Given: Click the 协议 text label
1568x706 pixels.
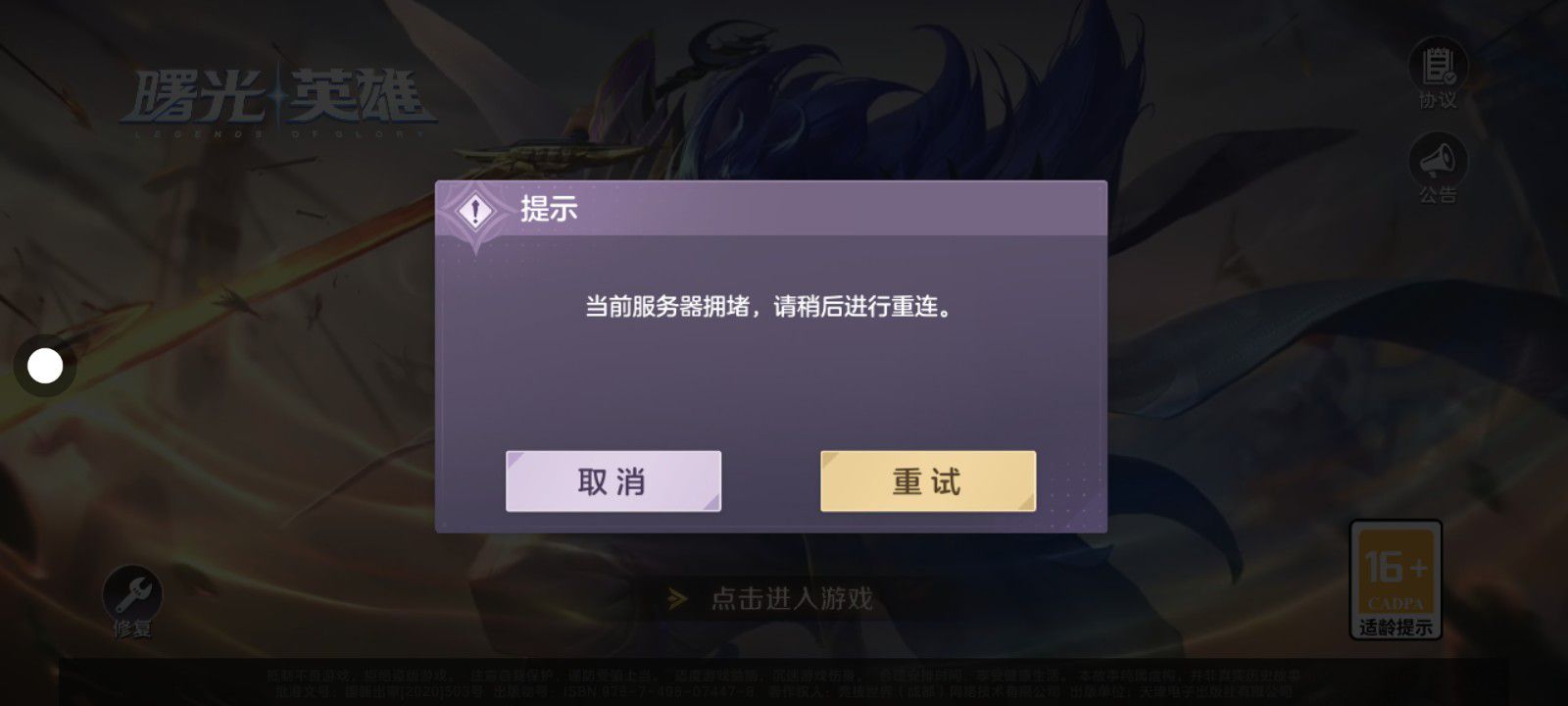Looking at the screenshot, I should pos(1438,100).
